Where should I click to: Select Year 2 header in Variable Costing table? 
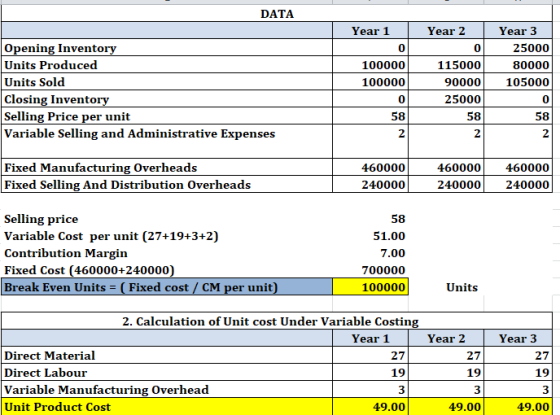pos(446,338)
